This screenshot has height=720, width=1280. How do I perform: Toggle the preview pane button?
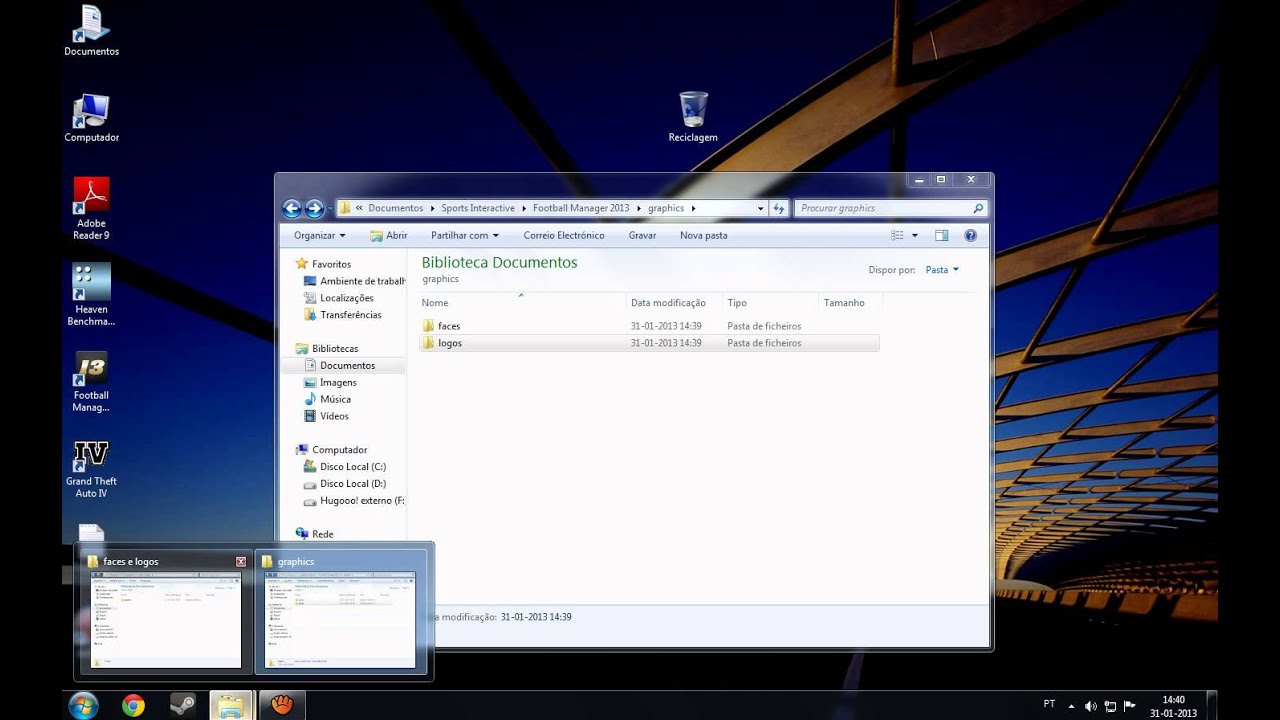(x=941, y=236)
